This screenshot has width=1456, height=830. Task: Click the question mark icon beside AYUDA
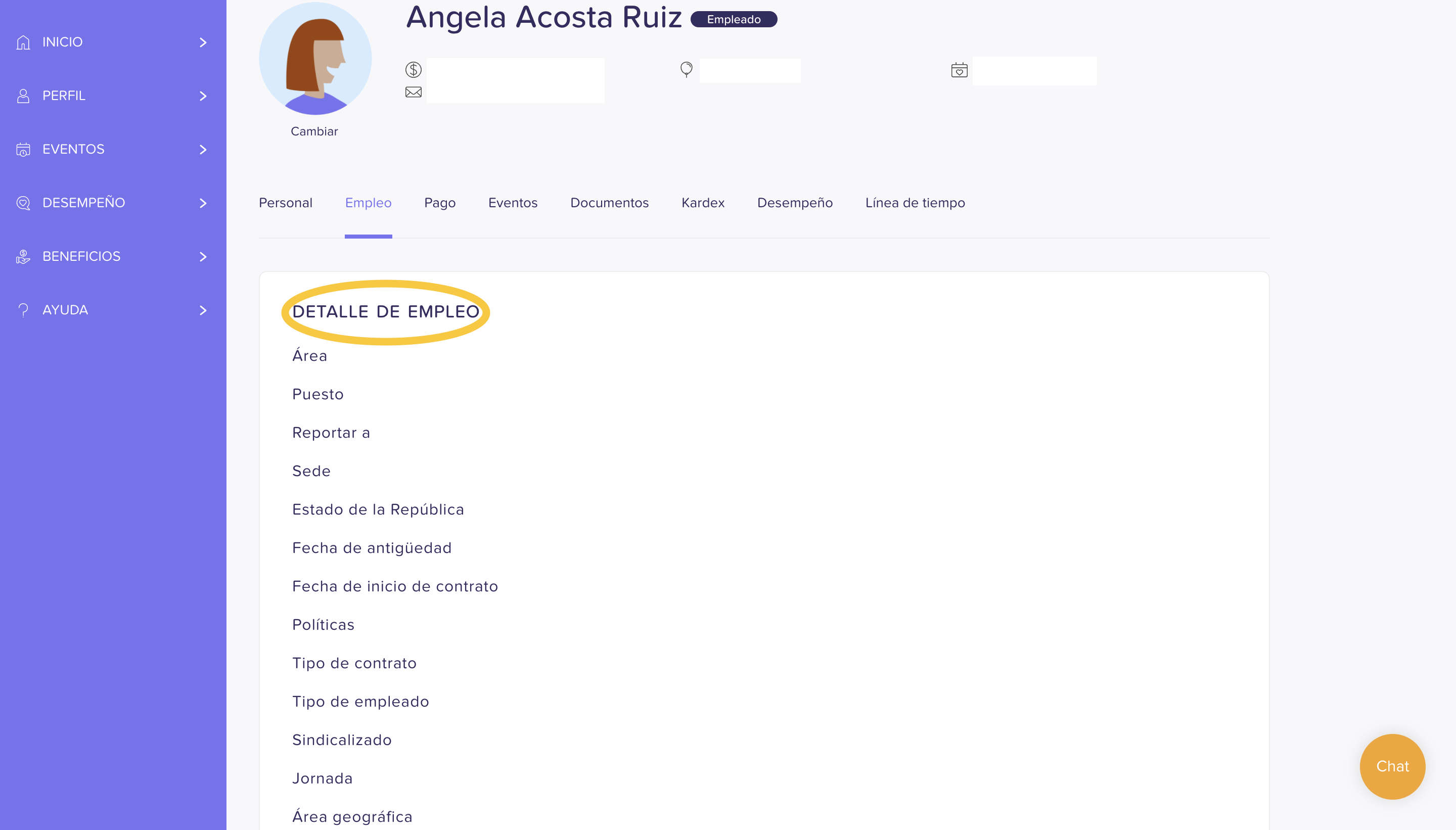[x=23, y=310]
